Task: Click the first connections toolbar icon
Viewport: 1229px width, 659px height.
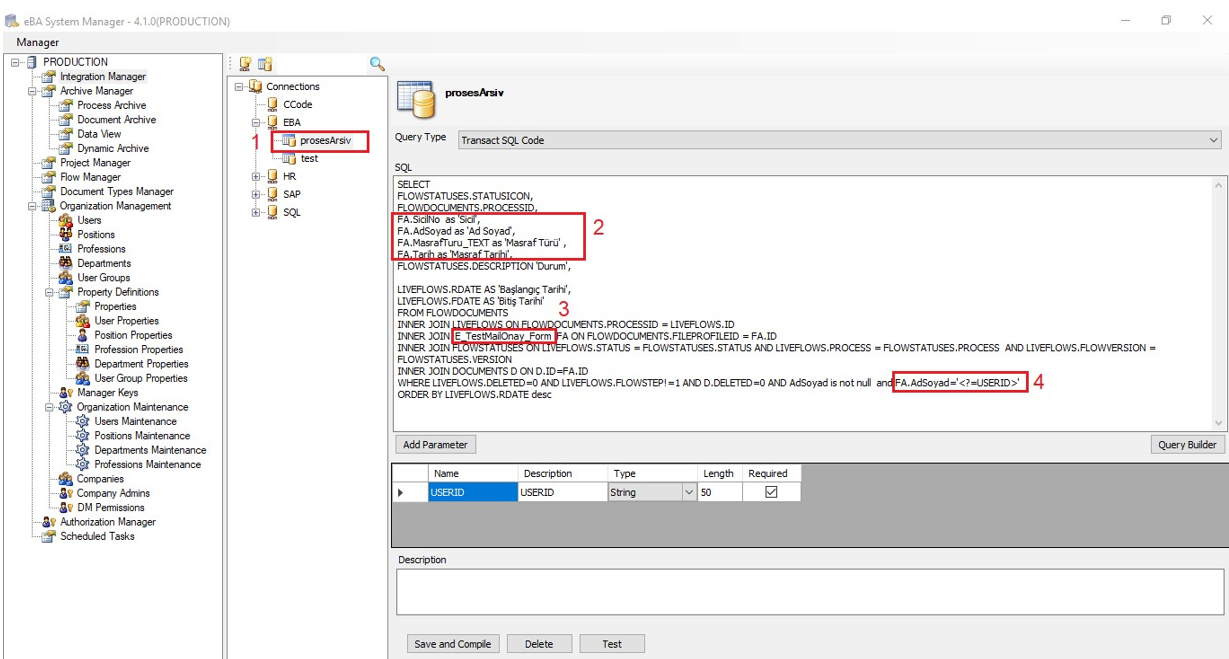Action: click(245, 64)
